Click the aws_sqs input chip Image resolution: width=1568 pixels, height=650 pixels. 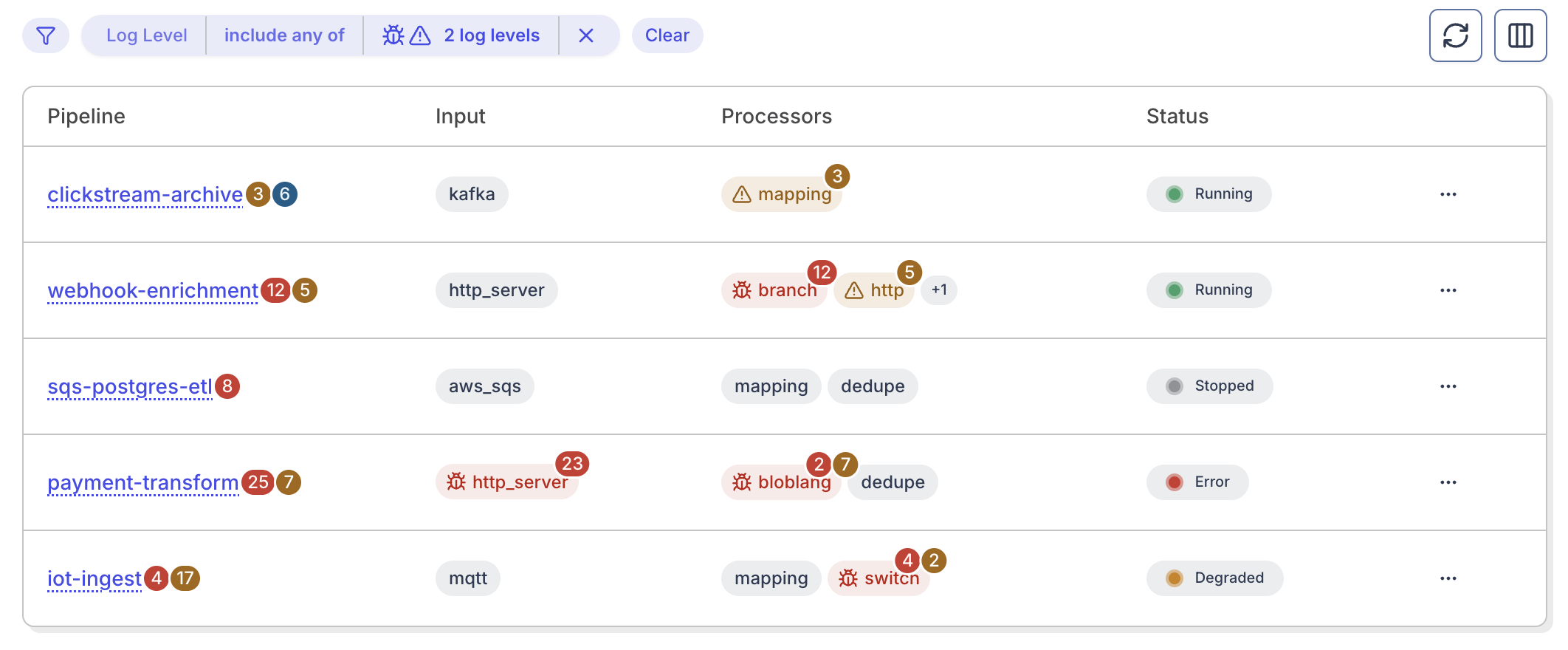[485, 386]
